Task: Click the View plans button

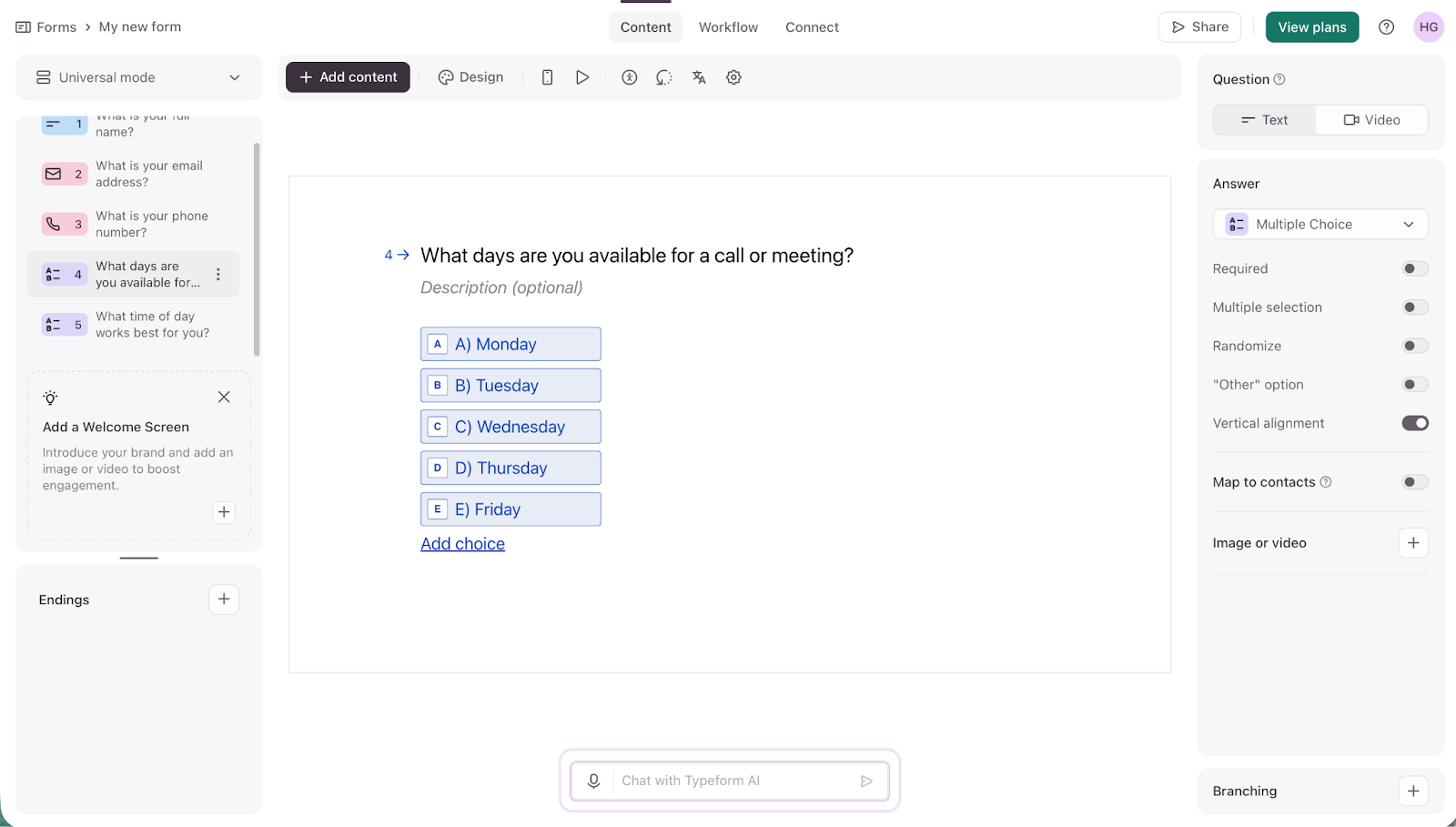Action: pyautogui.click(x=1311, y=26)
